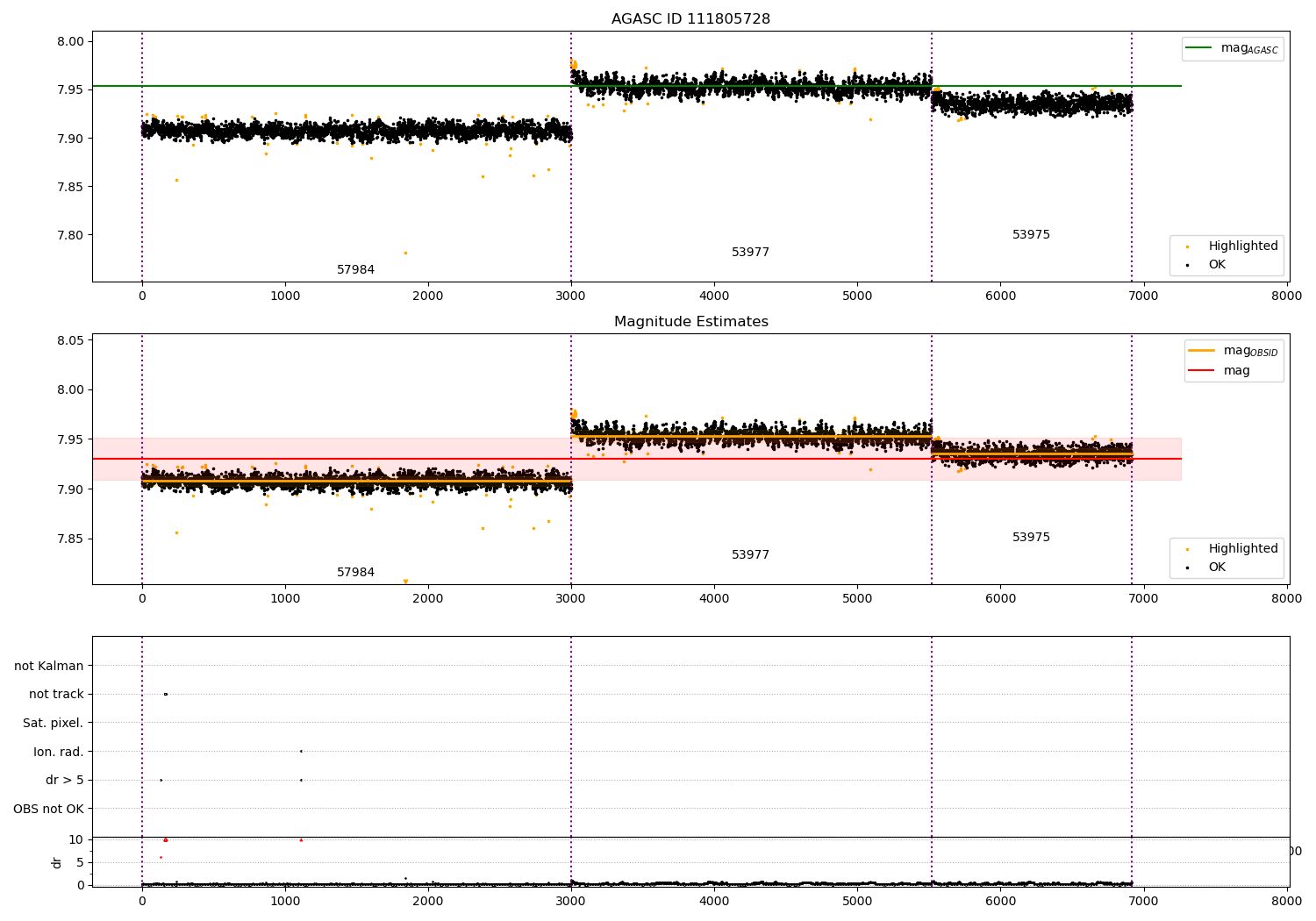Click the 8.05 tick on the middle plot
Image resolution: width=1316 pixels, height=921 pixels.
(69, 341)
